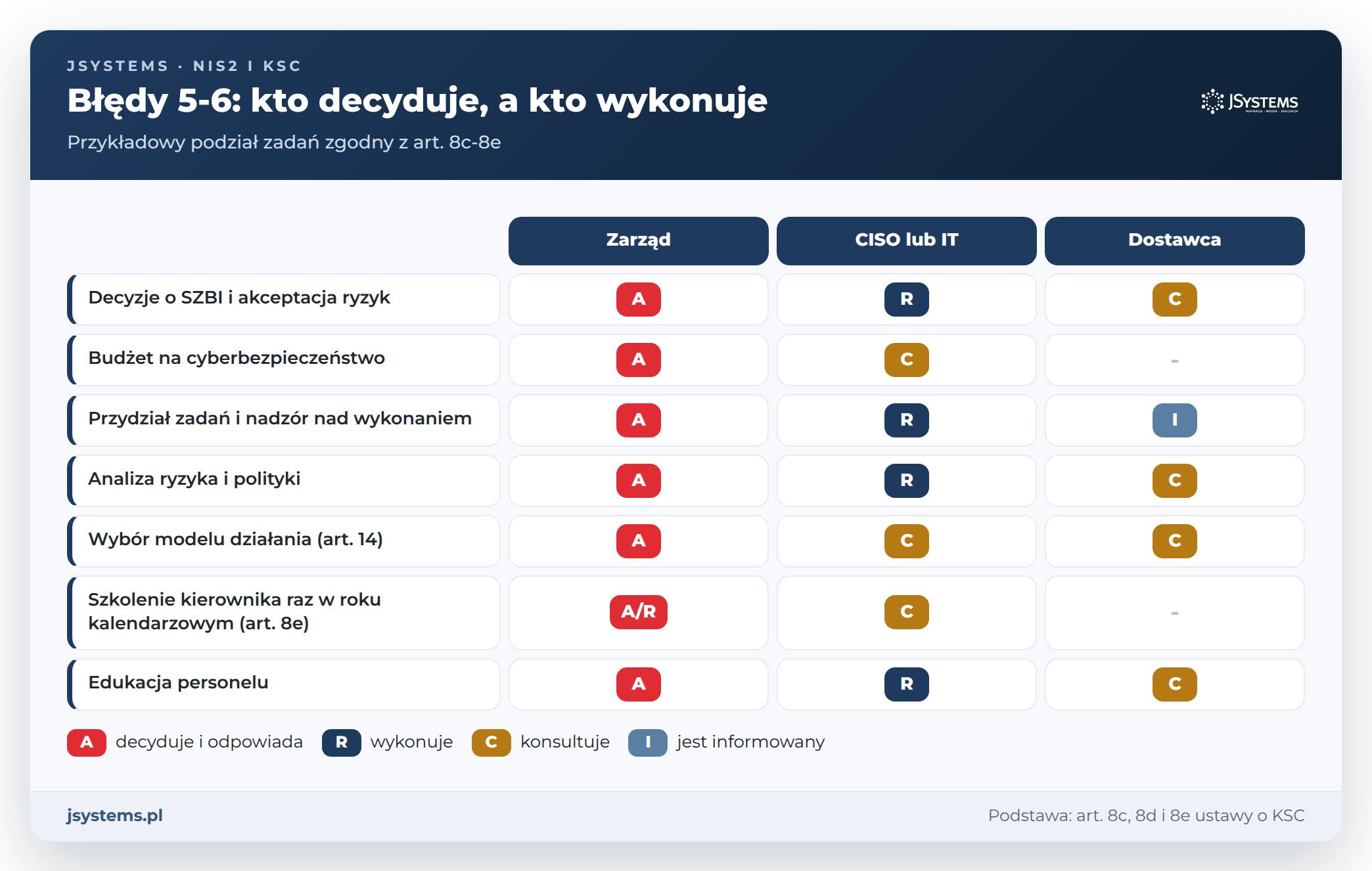1372x871 pixels.
Task: Click the JSystems logo in the header
Action: (1250, 102)
